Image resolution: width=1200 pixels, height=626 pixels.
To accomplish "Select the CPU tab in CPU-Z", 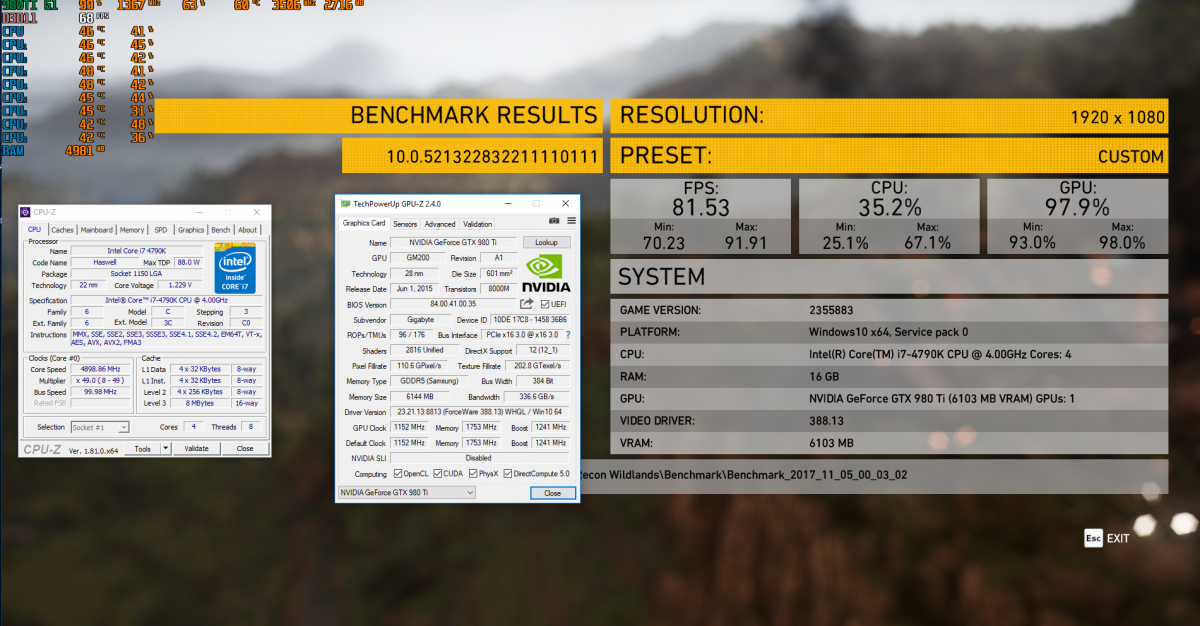I will coord(34,229).
